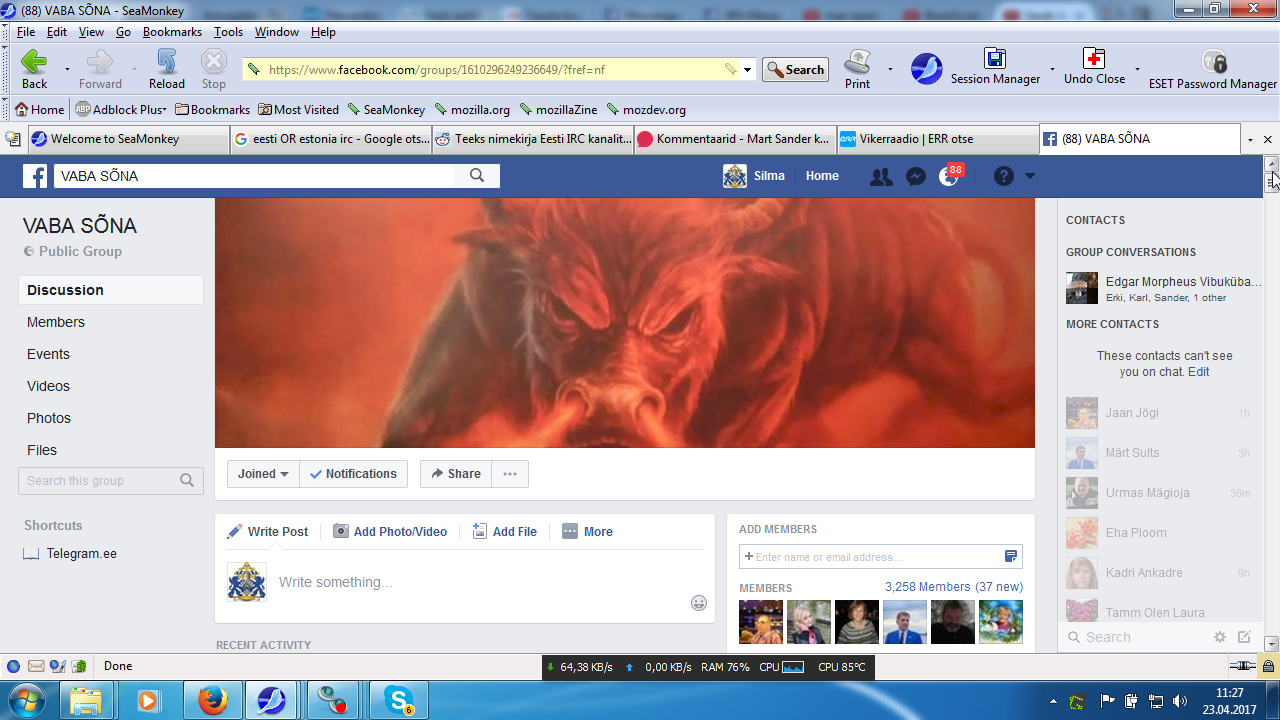This screenshot has height=720, width=1280.
Task: Open the three-dot more options next to Share
Action: point(510,474)
